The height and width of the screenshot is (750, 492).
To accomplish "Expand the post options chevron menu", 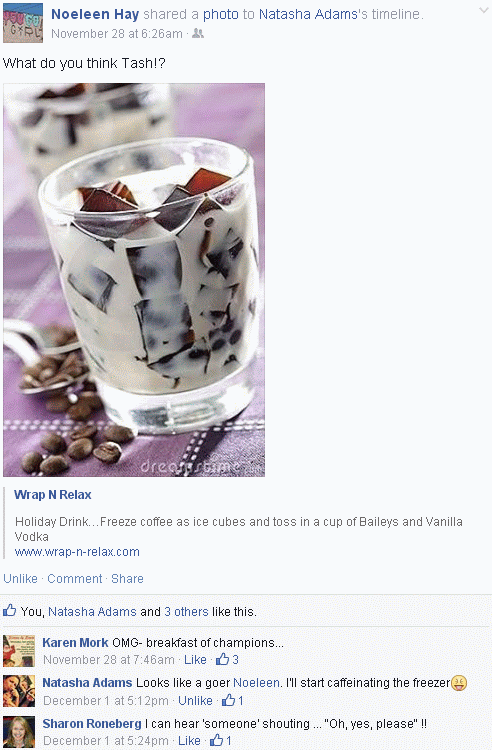I will [483, 11].
